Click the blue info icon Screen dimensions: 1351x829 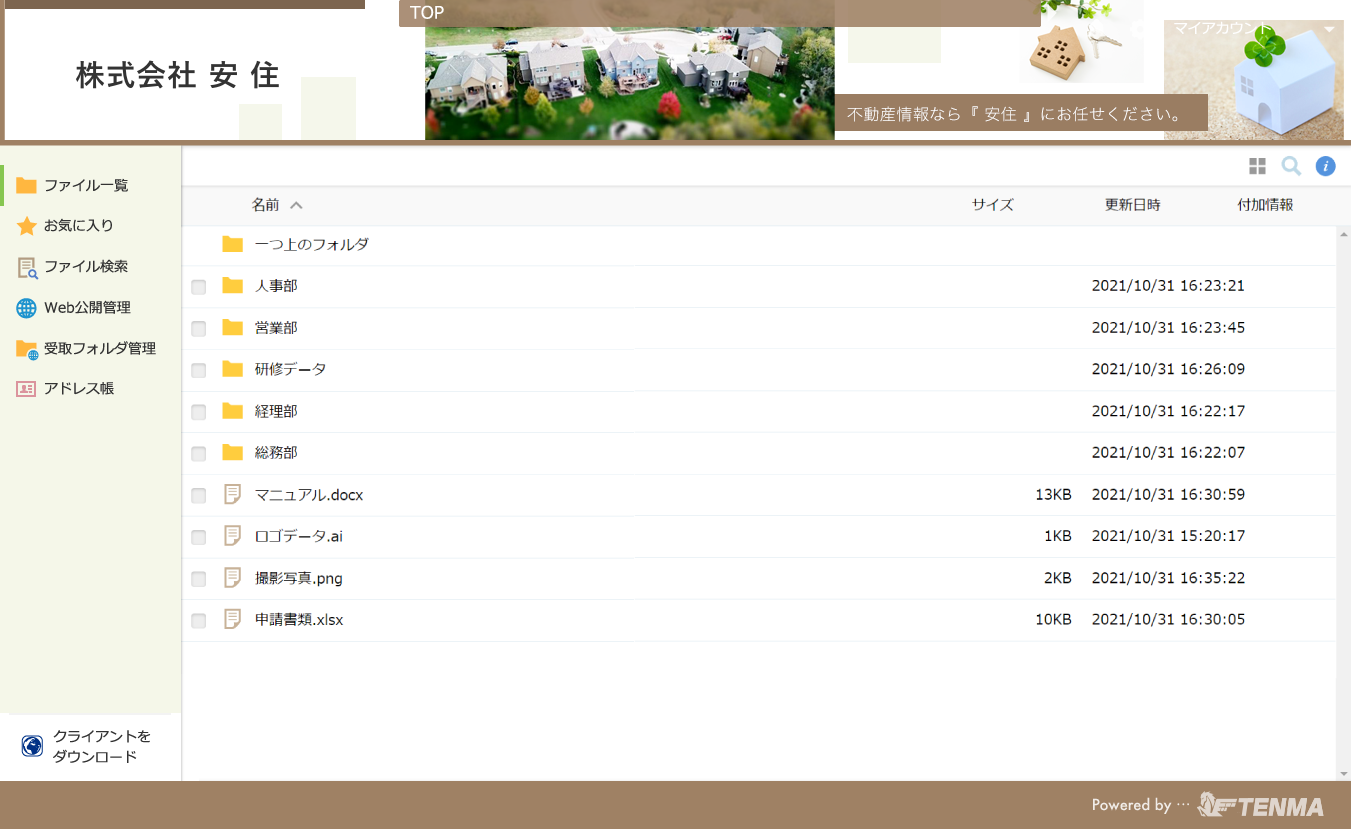pyautogui.click(x=1325, y=166)
